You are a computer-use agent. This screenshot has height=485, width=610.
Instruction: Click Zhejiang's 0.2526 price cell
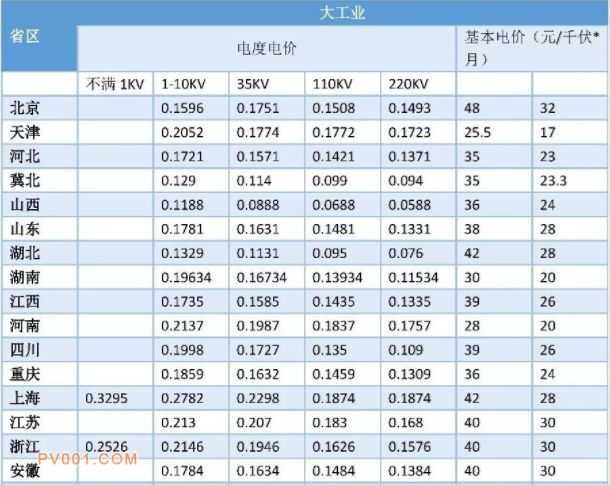[x=107, y=444]
